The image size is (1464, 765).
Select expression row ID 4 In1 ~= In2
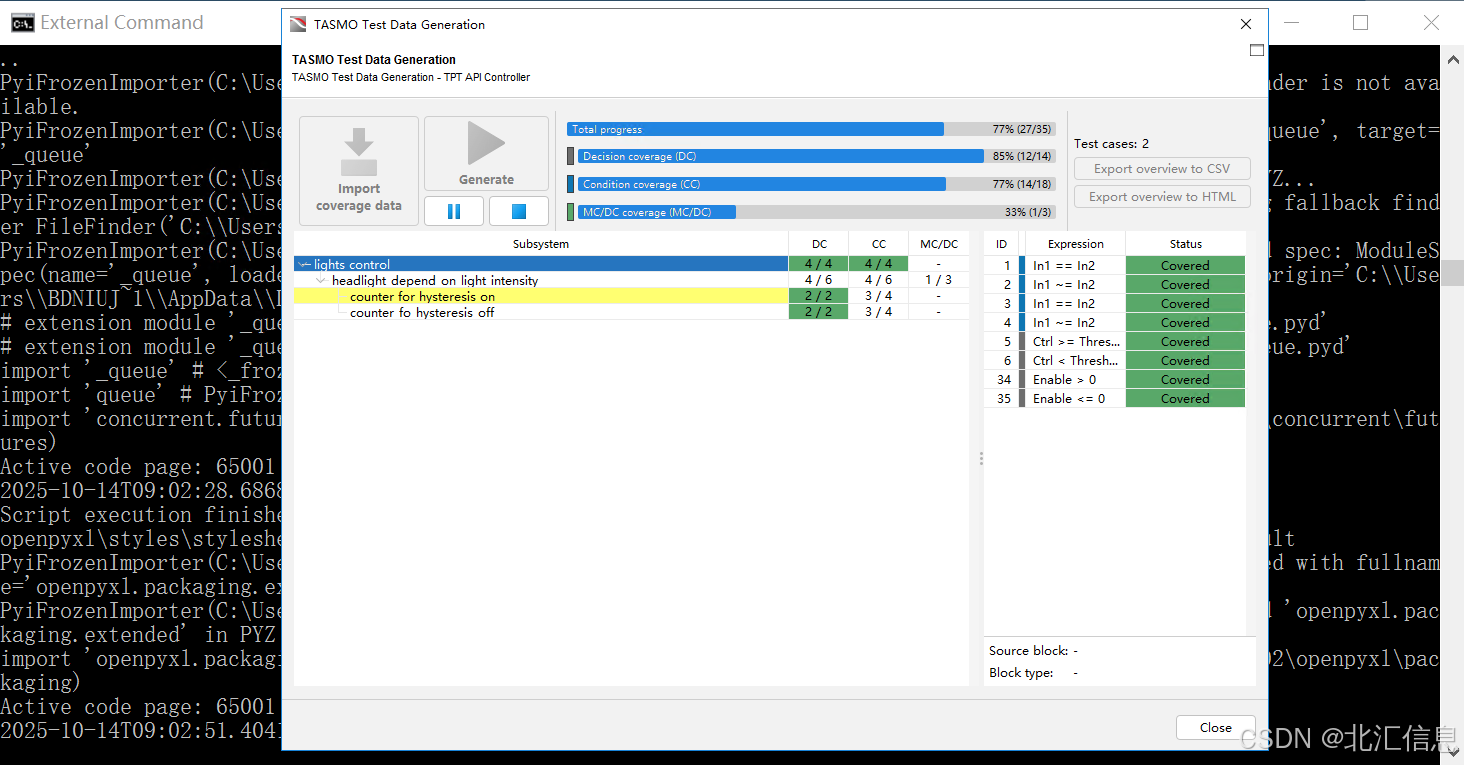click(1115, 322)
